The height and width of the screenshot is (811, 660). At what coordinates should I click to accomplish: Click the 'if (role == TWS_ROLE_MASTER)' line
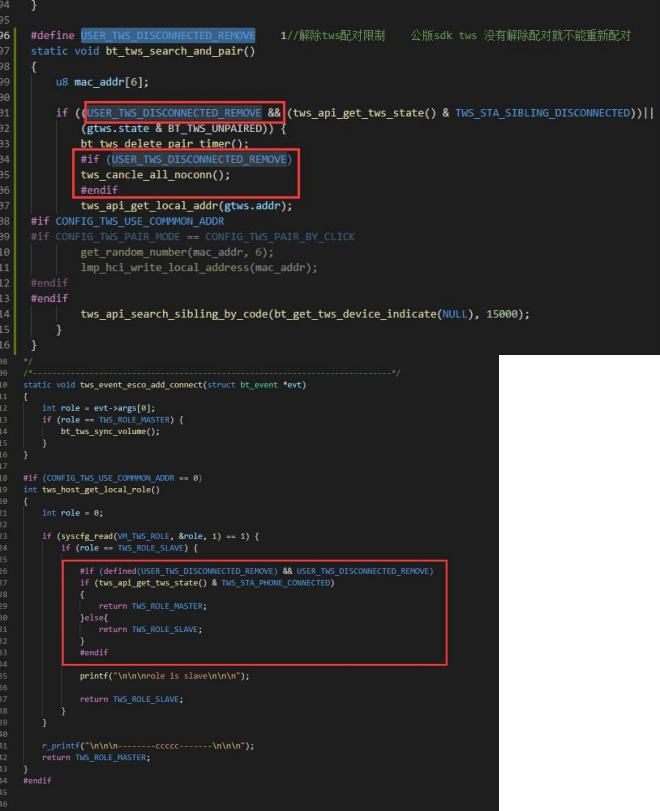pos(113,420)
